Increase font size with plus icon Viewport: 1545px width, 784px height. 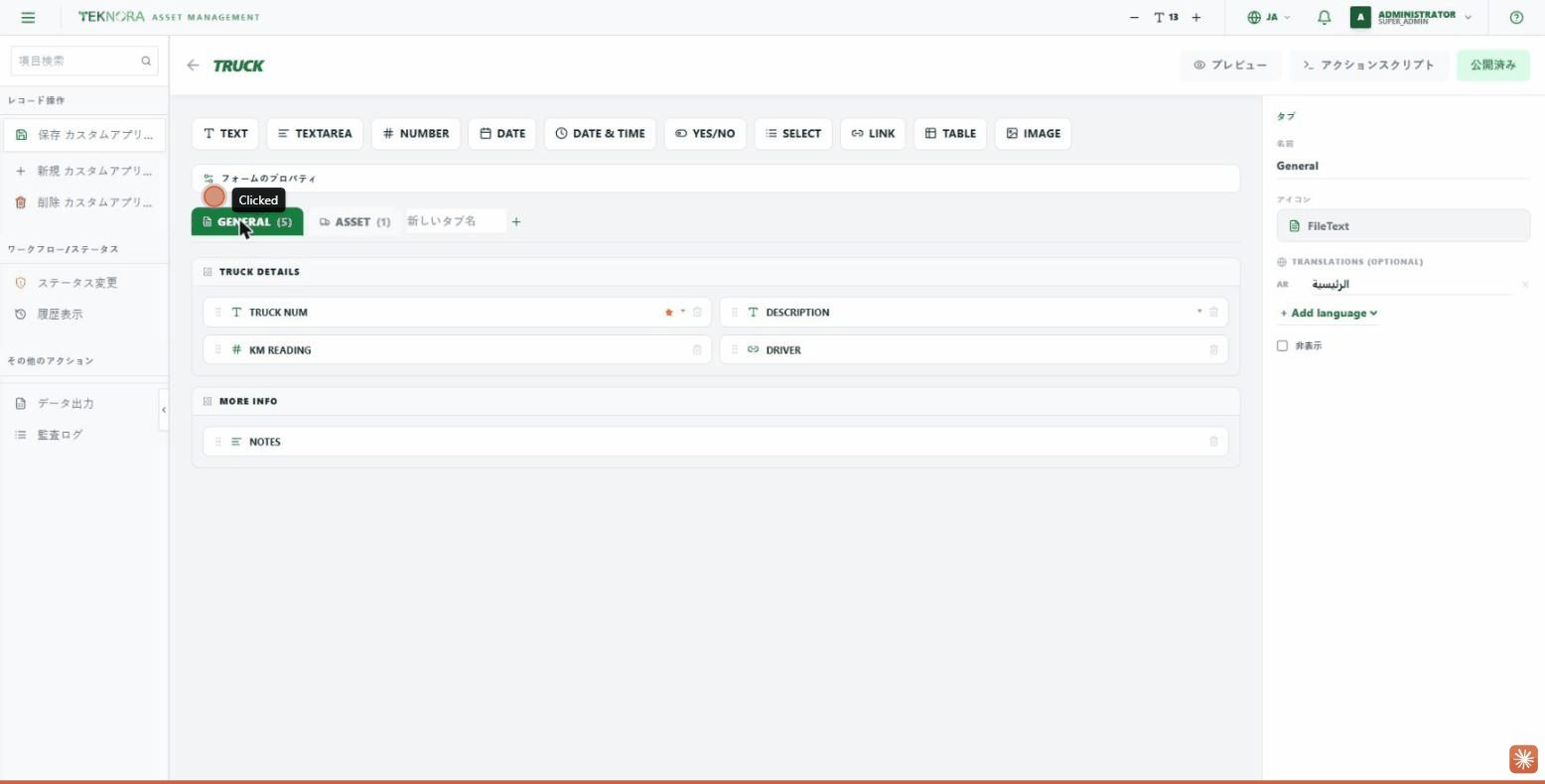(1196, 17)
